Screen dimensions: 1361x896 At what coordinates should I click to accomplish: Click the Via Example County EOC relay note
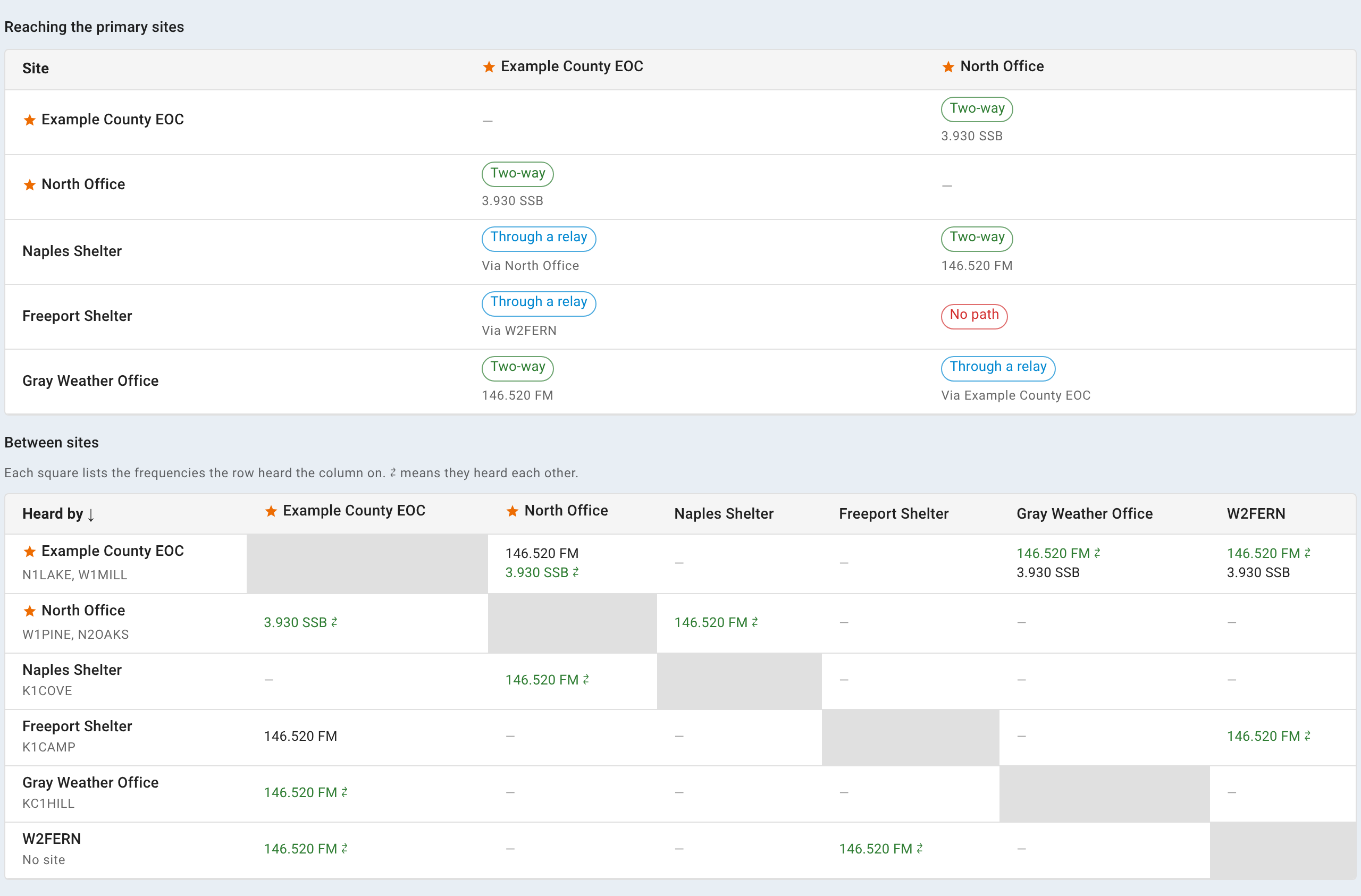1015,396
